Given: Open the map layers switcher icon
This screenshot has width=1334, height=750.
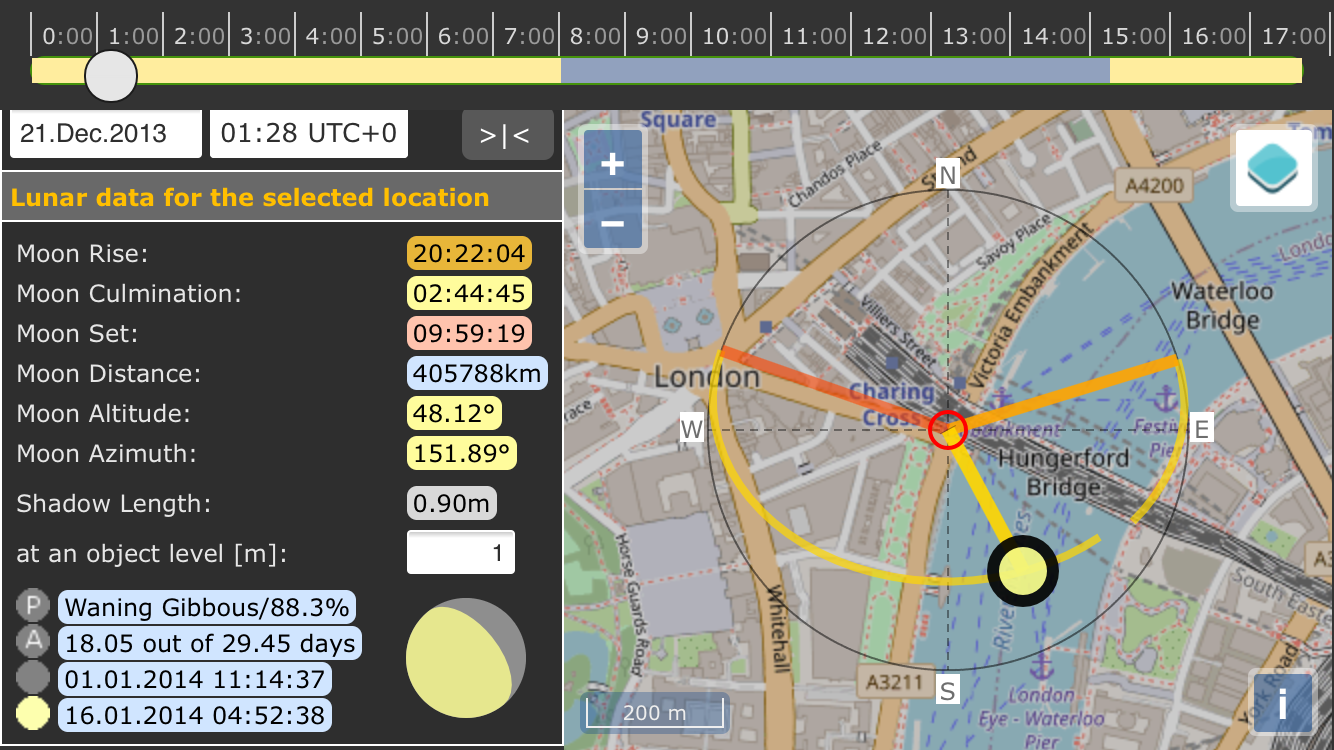Looking at the screenshot, I should (1274, 169).
